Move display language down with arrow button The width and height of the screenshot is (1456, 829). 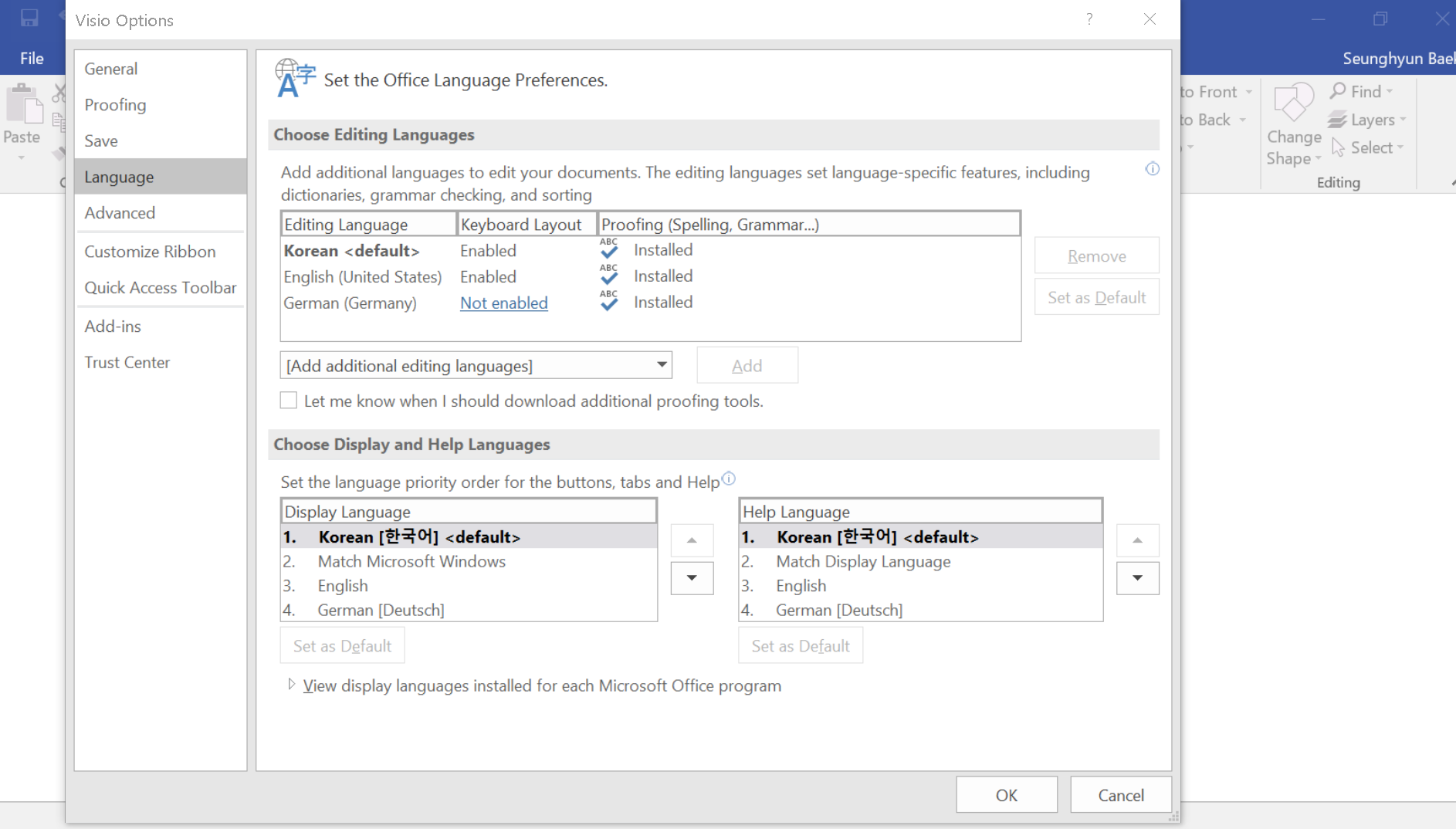pyautogui.click(x=692, y=578)
